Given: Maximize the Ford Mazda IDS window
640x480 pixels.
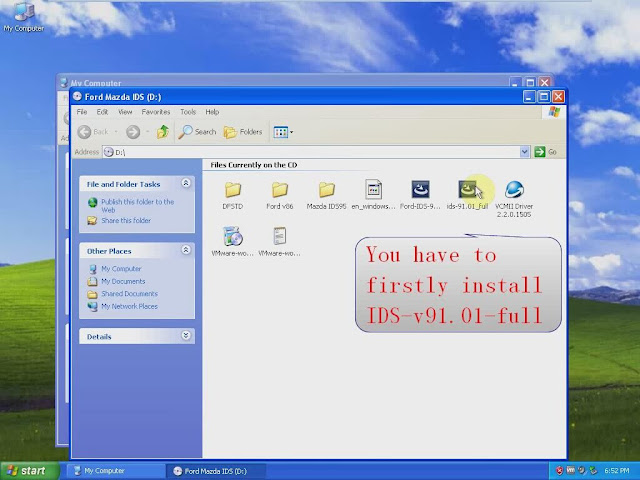Looking at the screenshot, I should (x=544, y=97).
